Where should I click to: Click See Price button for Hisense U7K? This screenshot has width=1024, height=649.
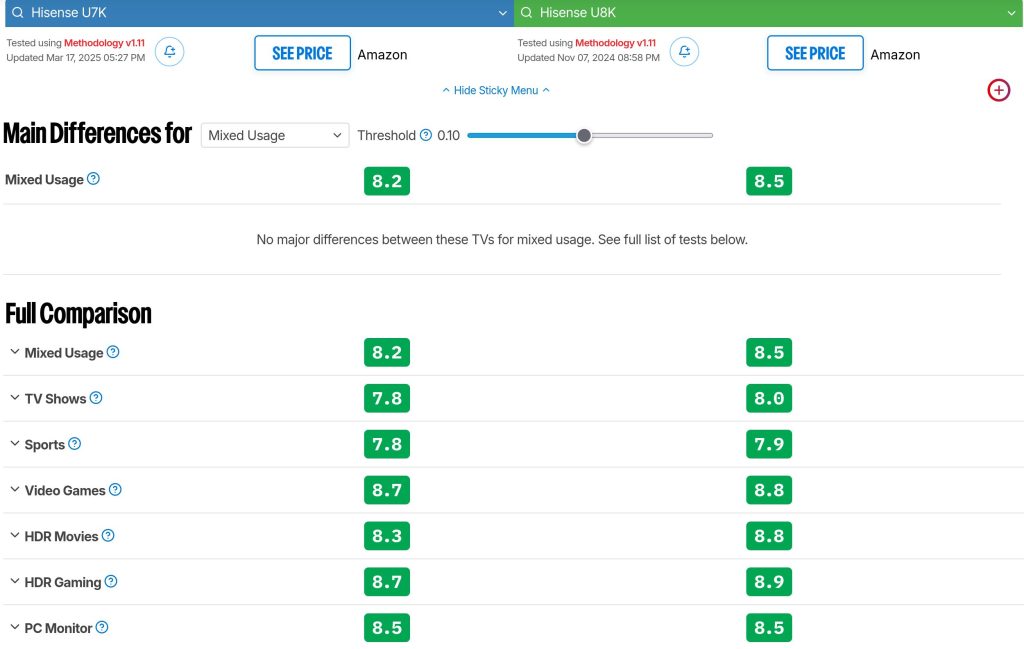click(x=302, y=53)
